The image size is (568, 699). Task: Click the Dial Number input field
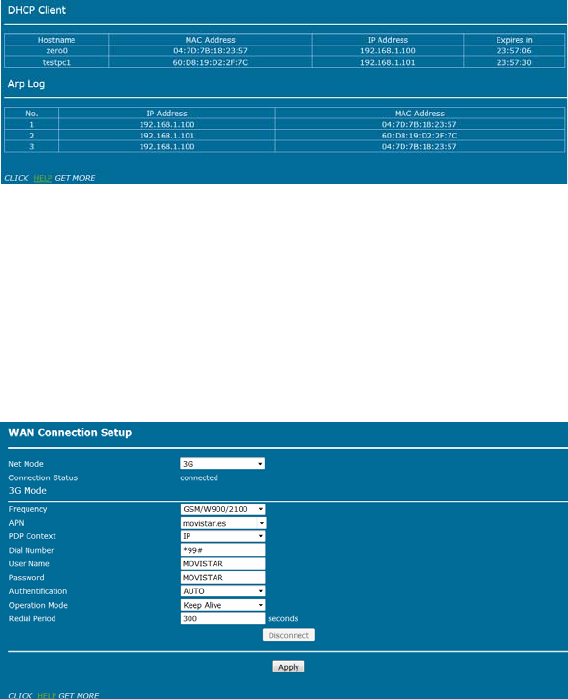223,550
